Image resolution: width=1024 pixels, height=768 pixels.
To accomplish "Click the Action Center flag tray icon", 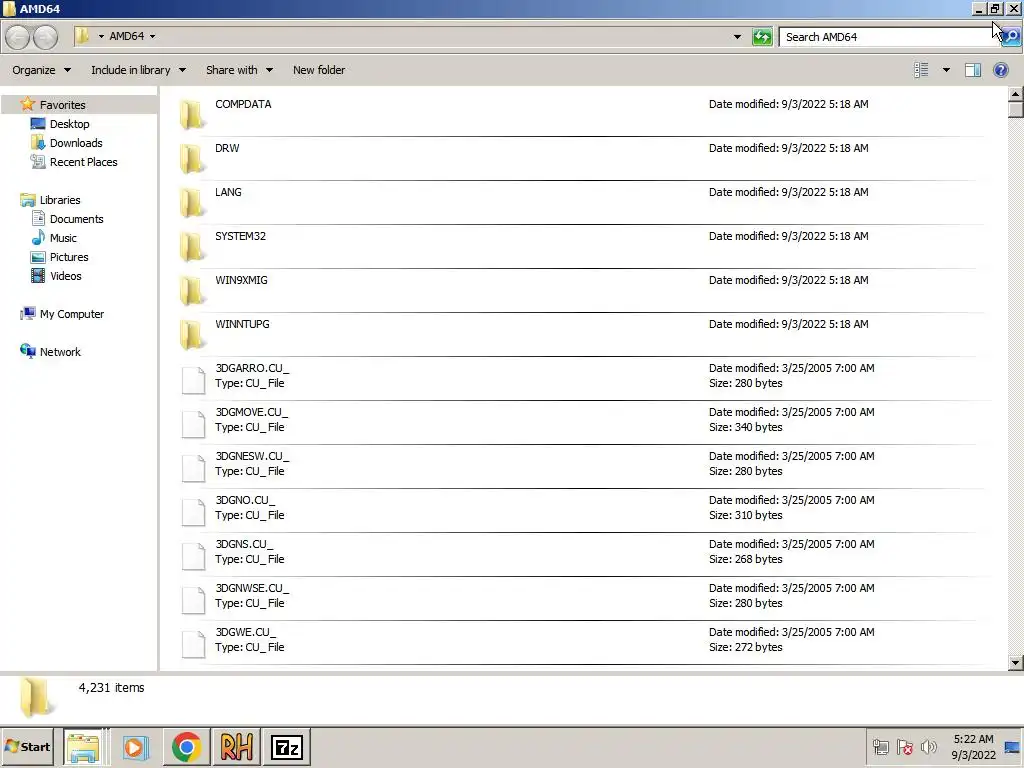I will [904, 746].
